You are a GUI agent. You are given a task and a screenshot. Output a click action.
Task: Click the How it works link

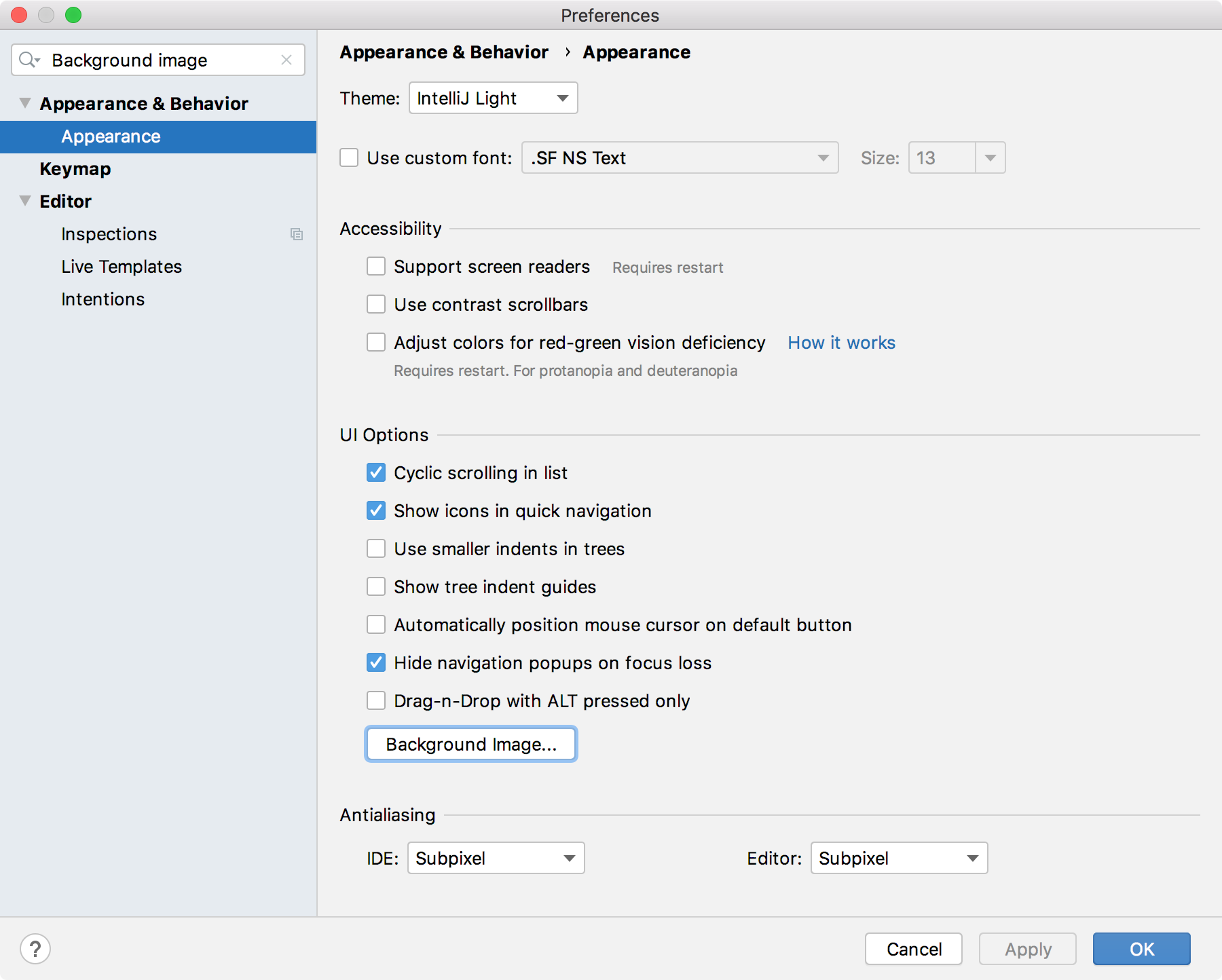coord(840,343)
